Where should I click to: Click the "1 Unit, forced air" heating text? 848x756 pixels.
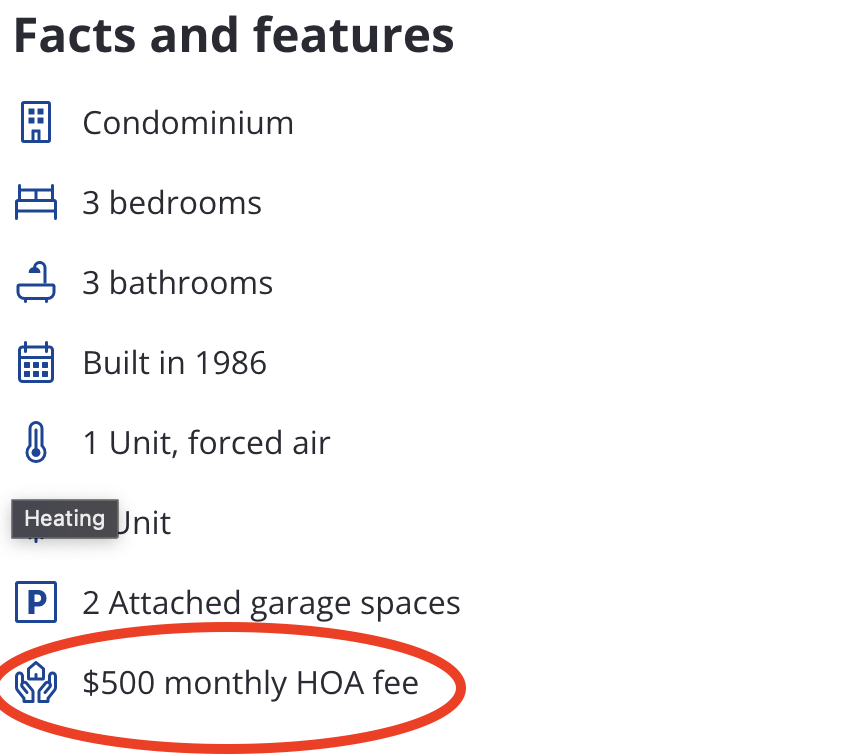click(x=206, y=443)
